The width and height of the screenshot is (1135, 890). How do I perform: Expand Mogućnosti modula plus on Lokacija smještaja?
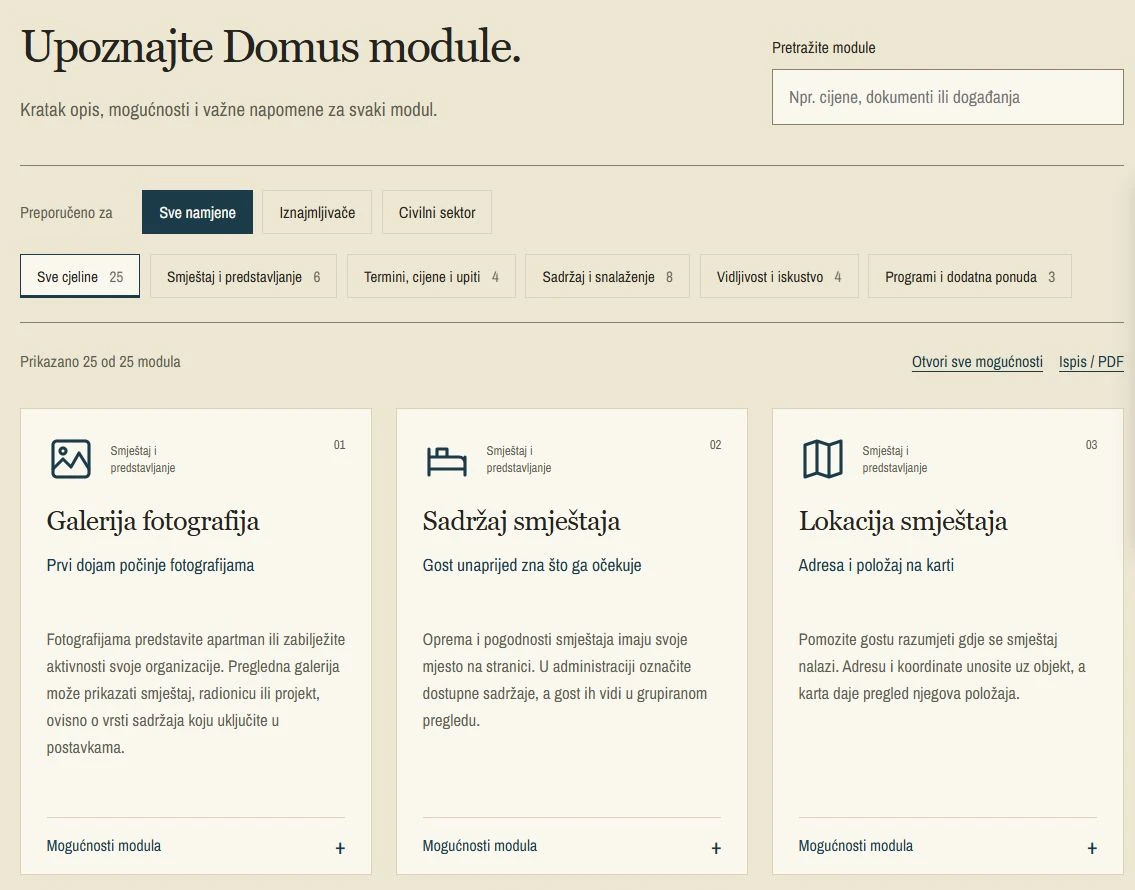coord(1092,848)
